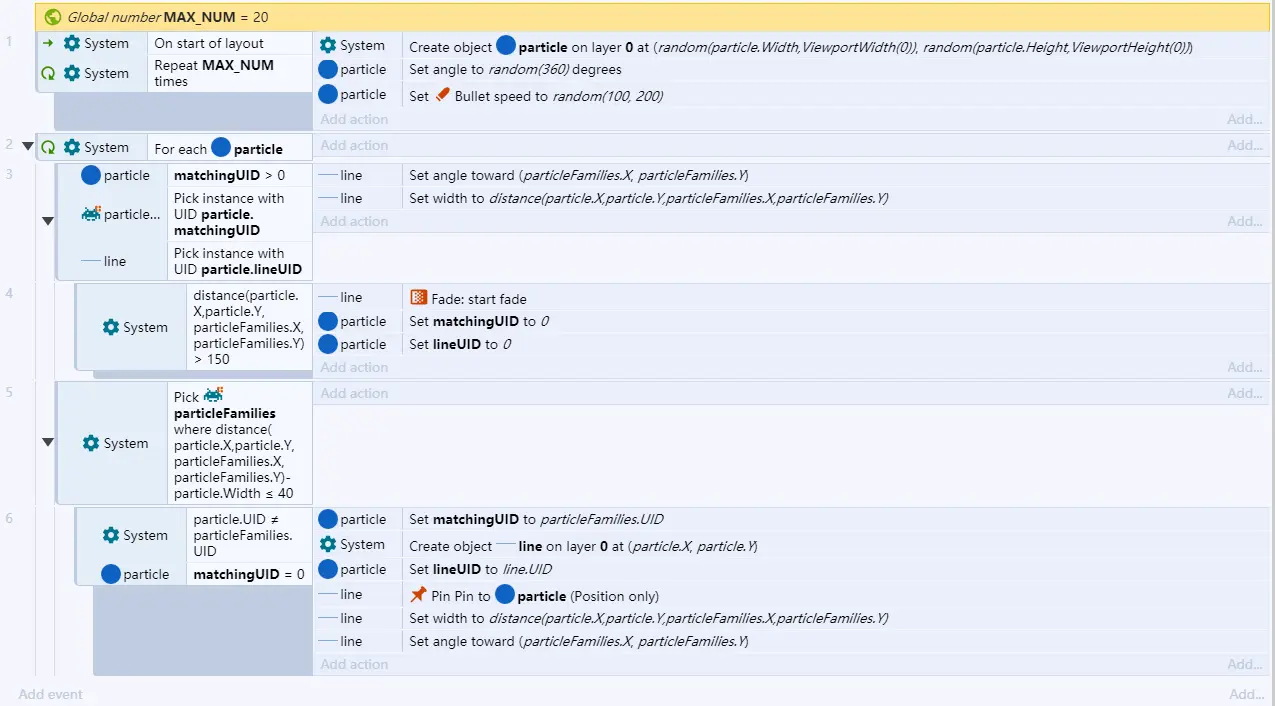The image size is (1275, 706).
Task: Click the Pin behavior icon in the Pin to particle action
Action: 419,595
